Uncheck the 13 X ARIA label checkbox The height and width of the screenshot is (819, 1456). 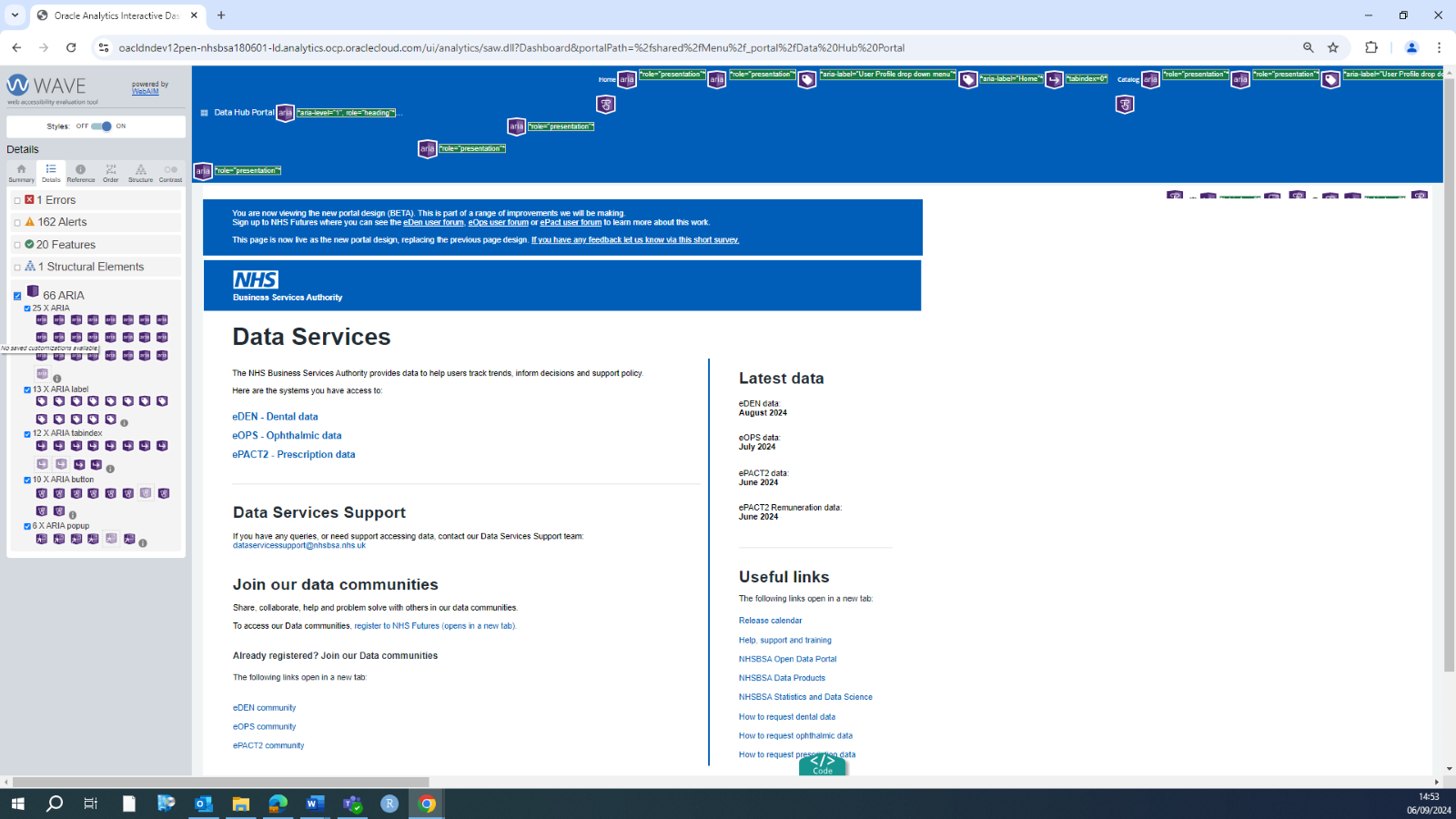coord(27,389)
